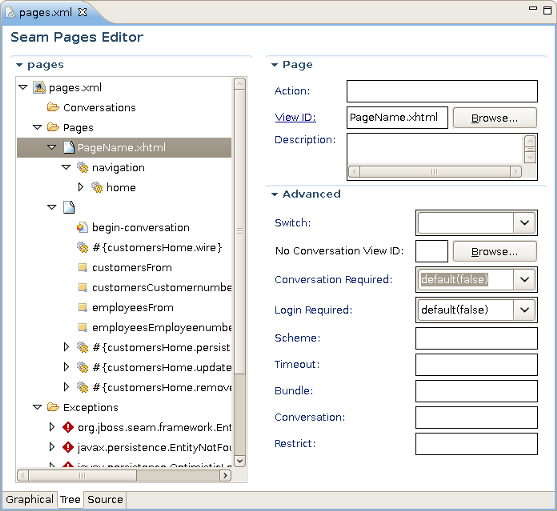Collapse the Pages folder node

pyautogui.click(x=37, y=127)
